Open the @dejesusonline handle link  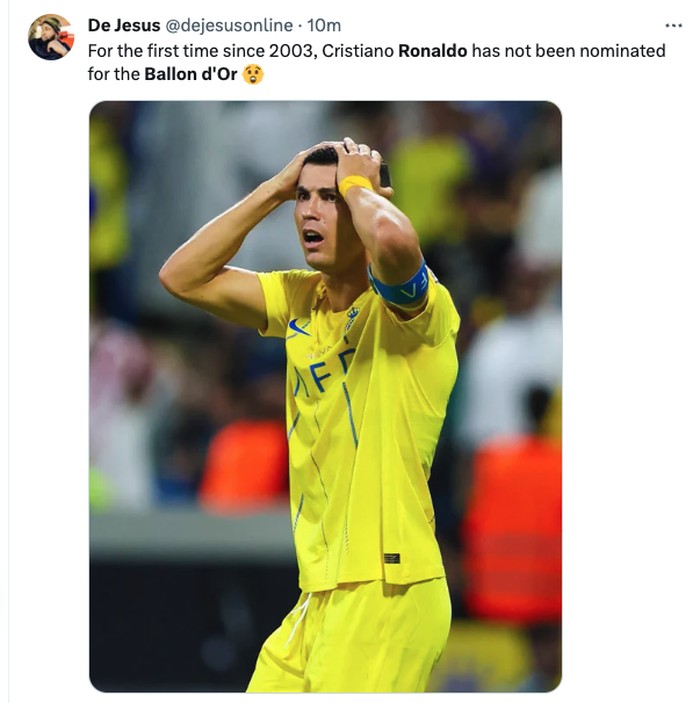point(229,26)
